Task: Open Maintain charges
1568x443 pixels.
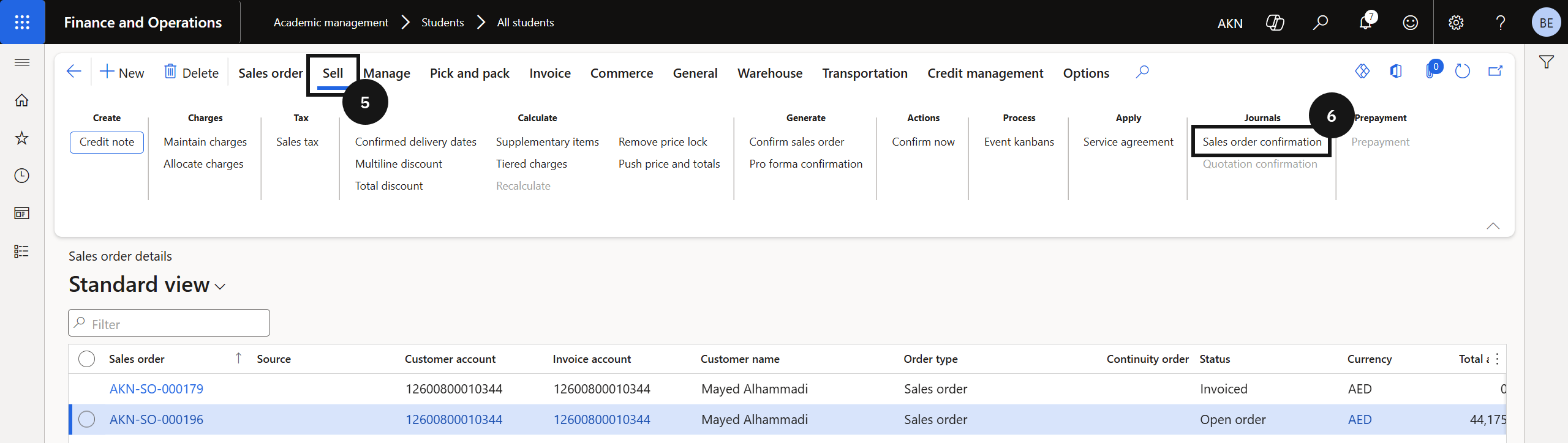Action: coord(205,142)
